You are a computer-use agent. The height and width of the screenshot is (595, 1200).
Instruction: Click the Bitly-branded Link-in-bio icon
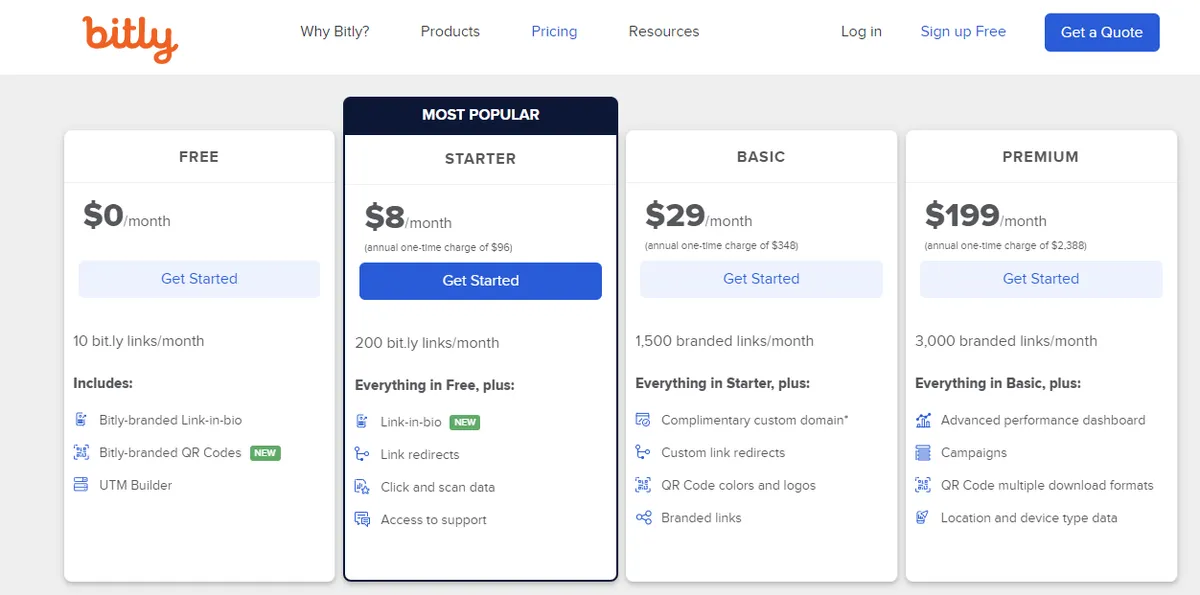81,420
